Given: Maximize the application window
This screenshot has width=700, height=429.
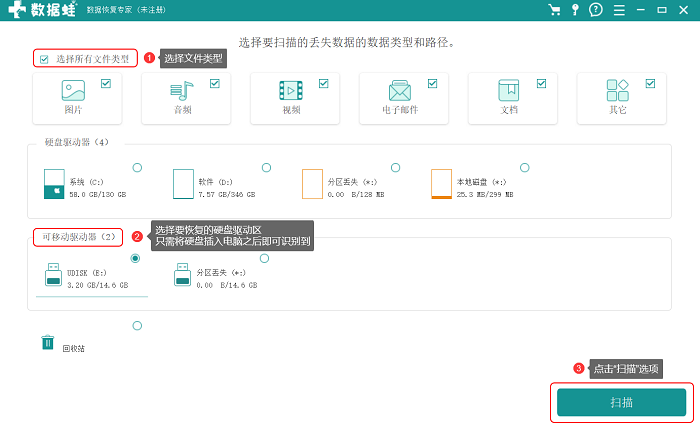Looking at the screenshot, I should point(662,9).
